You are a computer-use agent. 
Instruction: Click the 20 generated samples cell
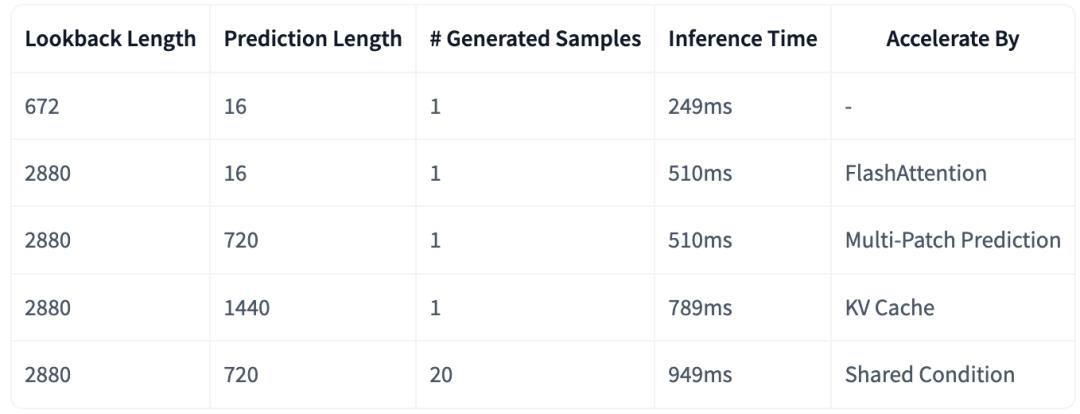click(535, 375)
